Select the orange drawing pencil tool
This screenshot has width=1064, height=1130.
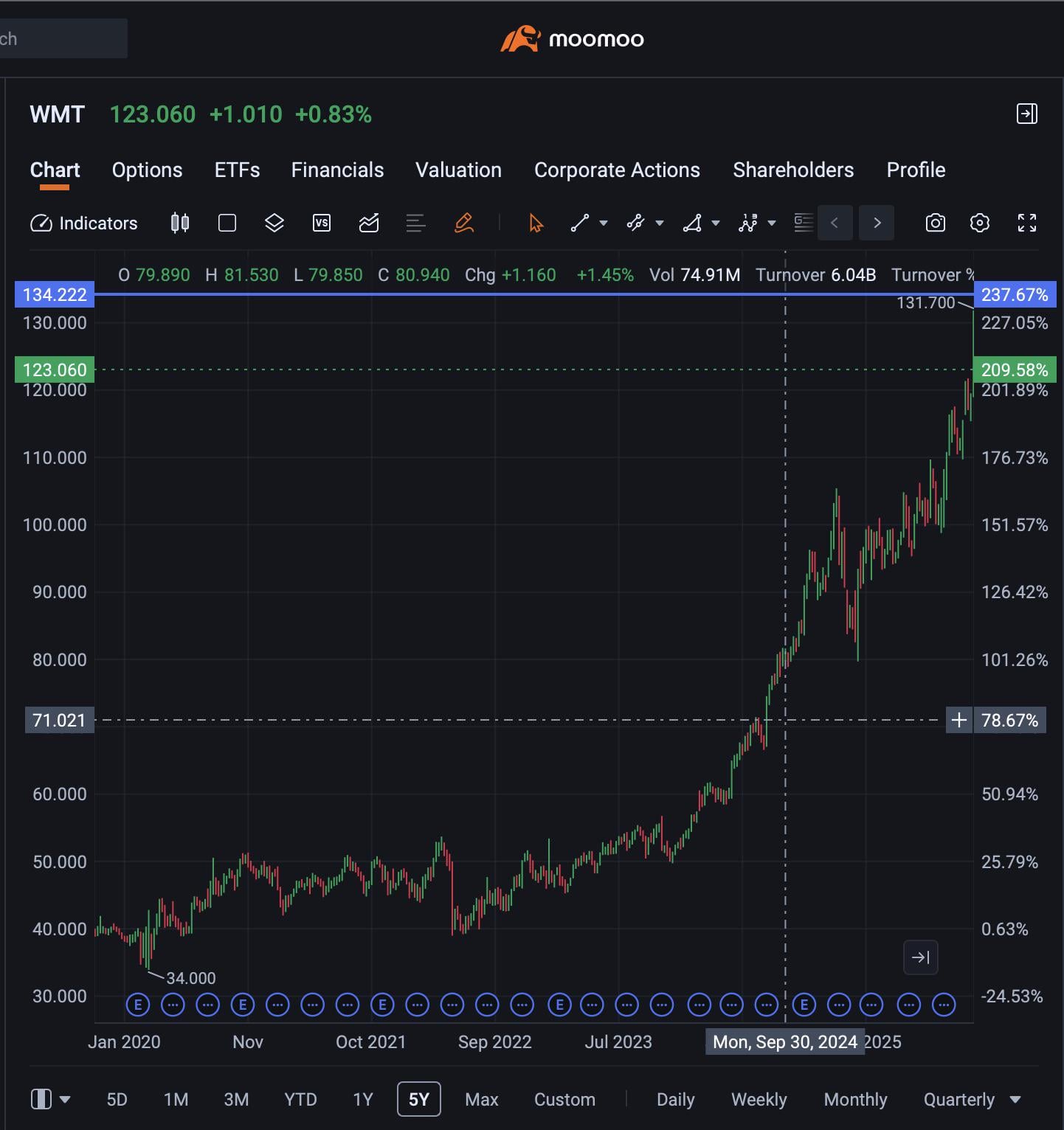[x=463, y=223]
